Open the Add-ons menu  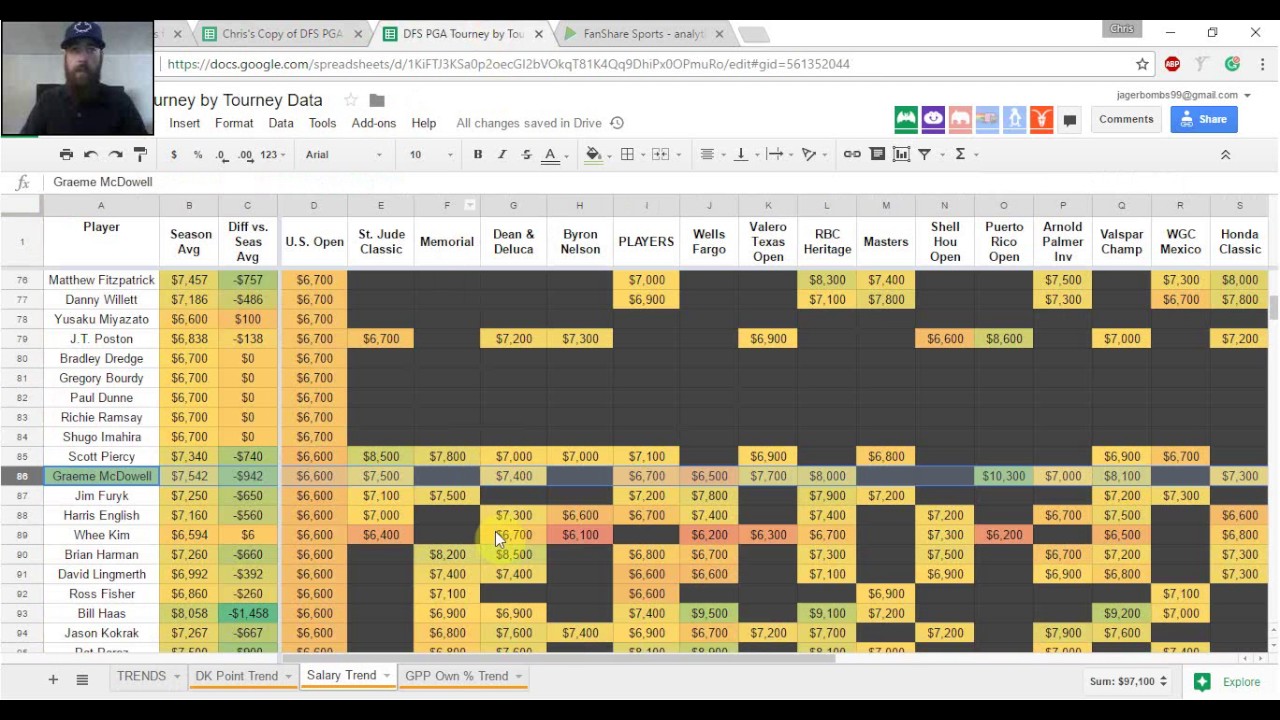pos(374,123)
